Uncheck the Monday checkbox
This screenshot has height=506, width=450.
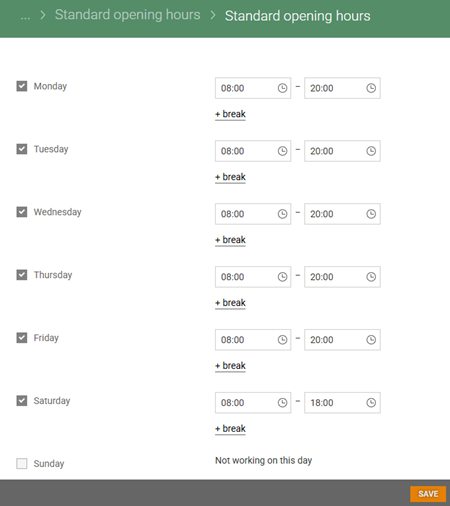point(22,86)
